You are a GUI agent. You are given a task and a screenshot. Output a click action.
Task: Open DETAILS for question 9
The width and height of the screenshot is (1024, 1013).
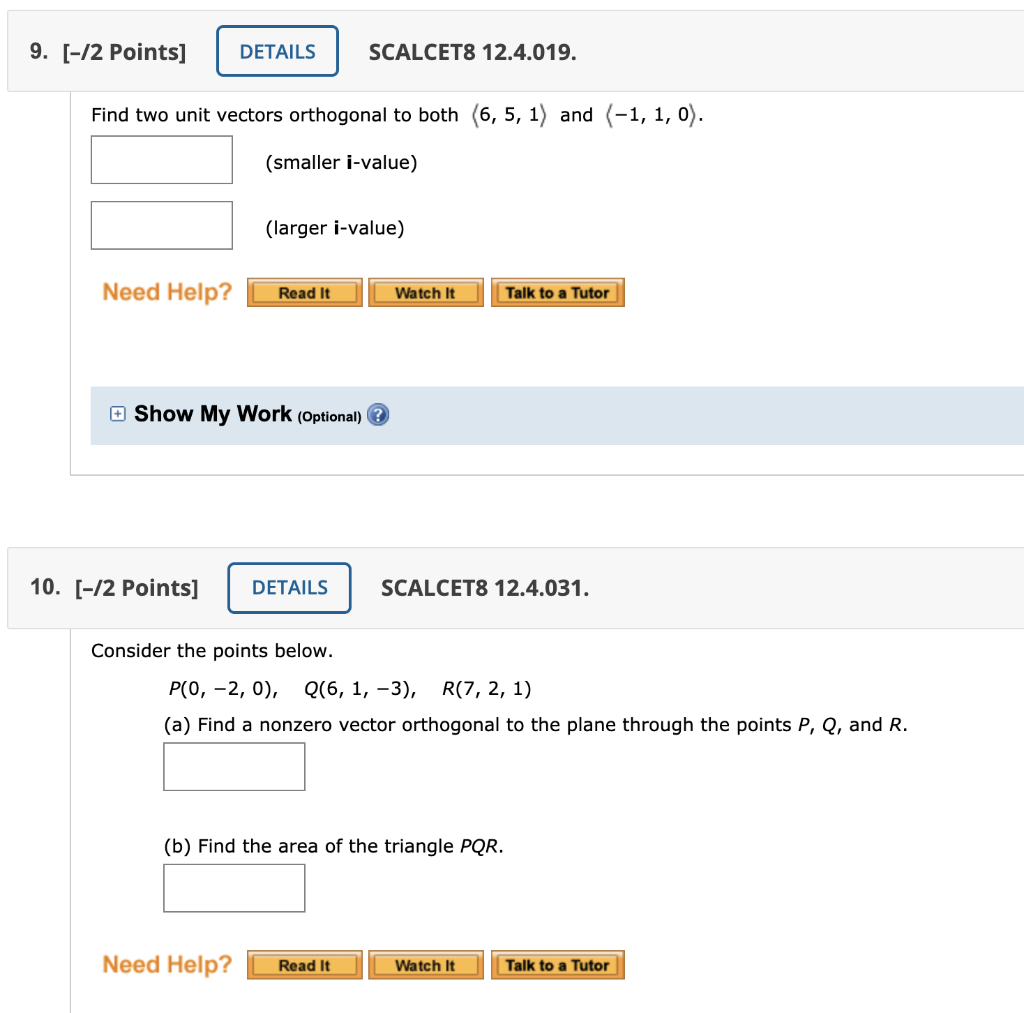277,50
